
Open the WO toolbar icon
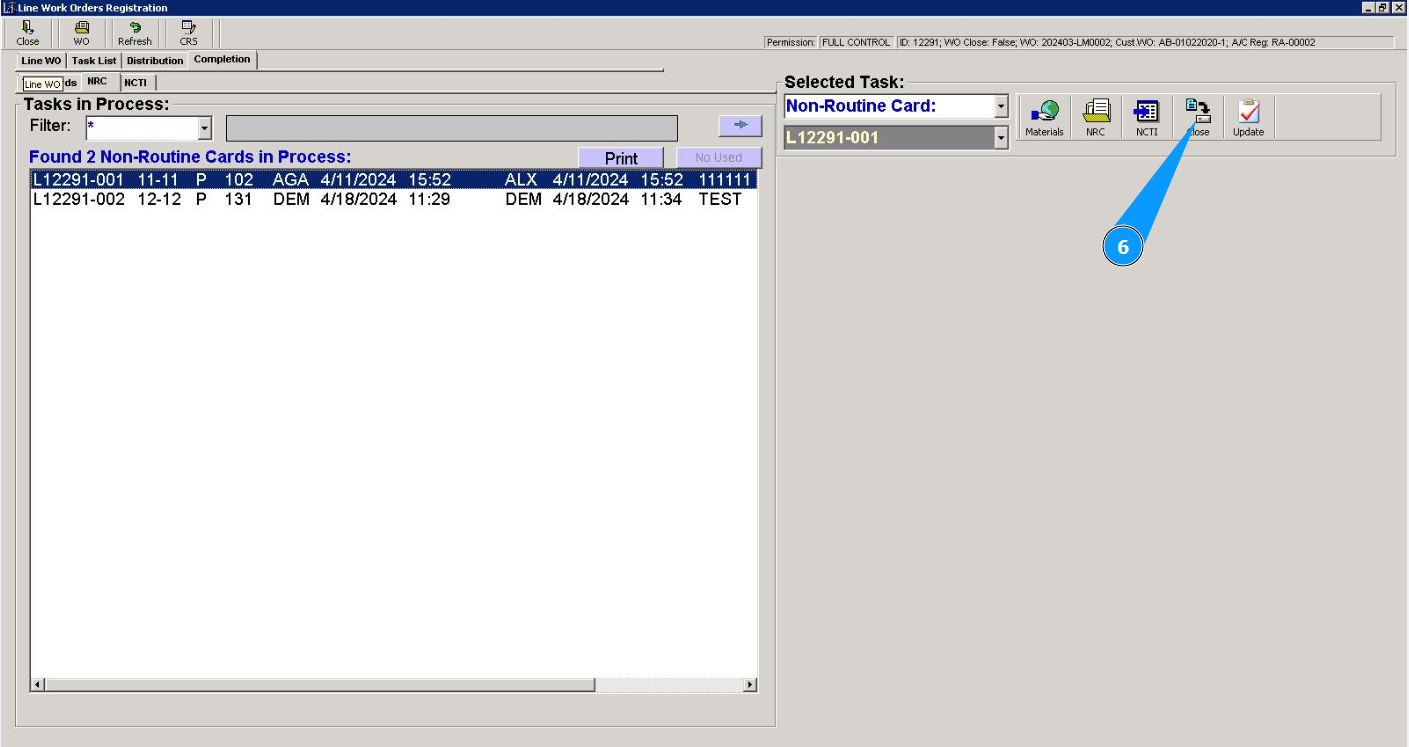click(81, 33)
